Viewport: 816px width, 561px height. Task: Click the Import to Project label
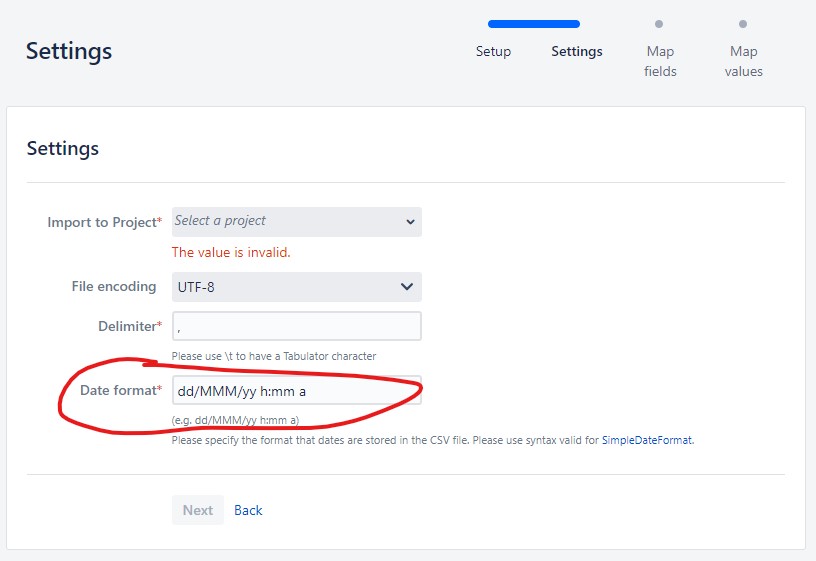[x=105, y=222]
